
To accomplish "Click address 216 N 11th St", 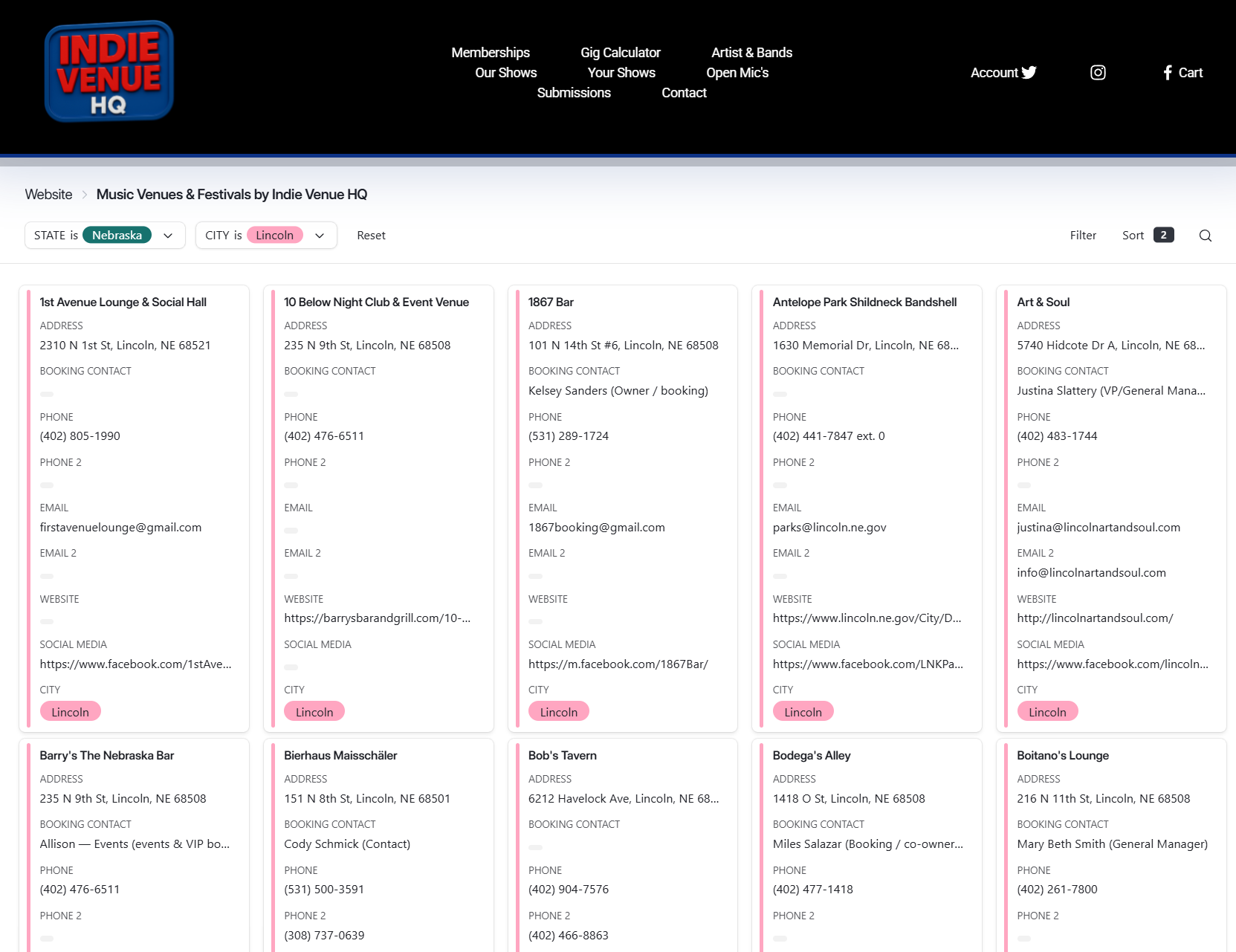I will (x=1103, y=799).
